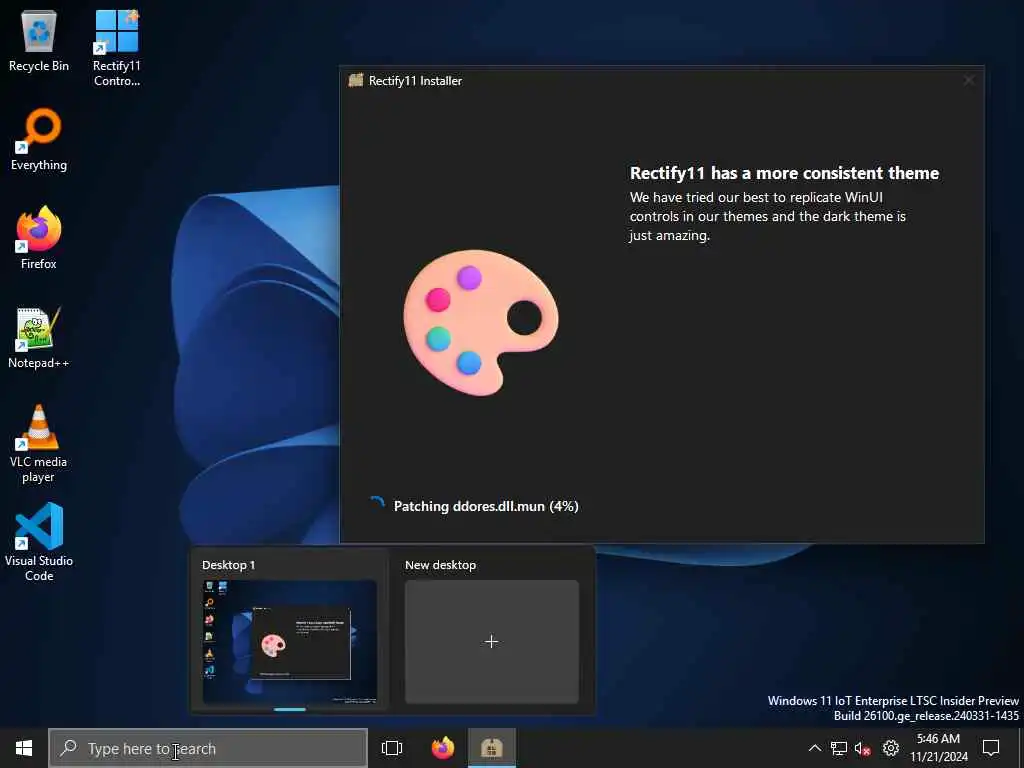The width and height of the screenshot is (1024, 768).
Task: Select the Firefox desktop shortcut
Action: pyautogui.click(x=39, y=238)
